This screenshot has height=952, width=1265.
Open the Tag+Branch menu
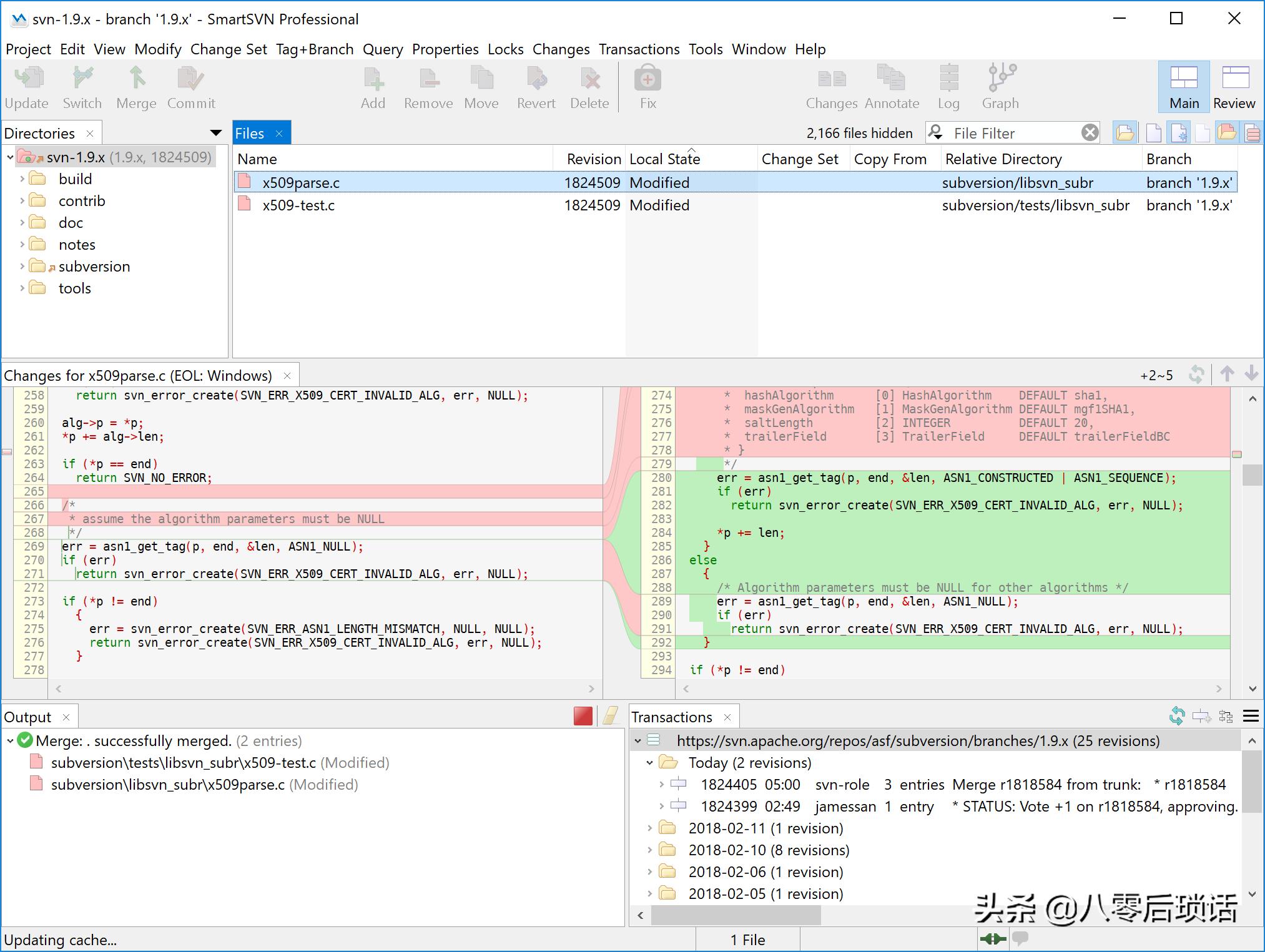pyautogui.click(x=315, y=49)
